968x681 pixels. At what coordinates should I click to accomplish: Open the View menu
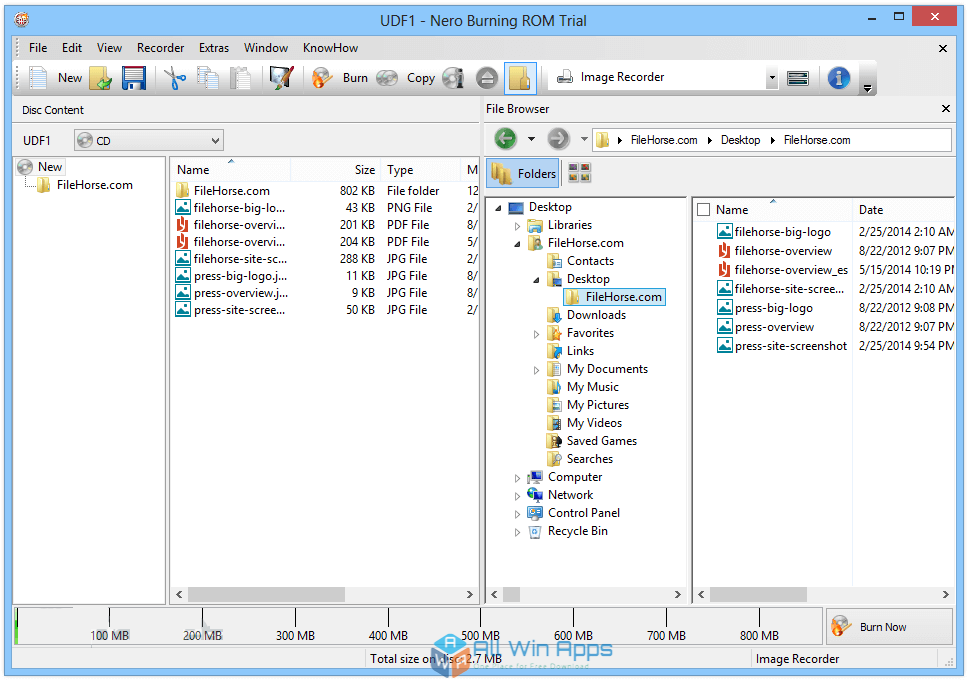point(109,48)
